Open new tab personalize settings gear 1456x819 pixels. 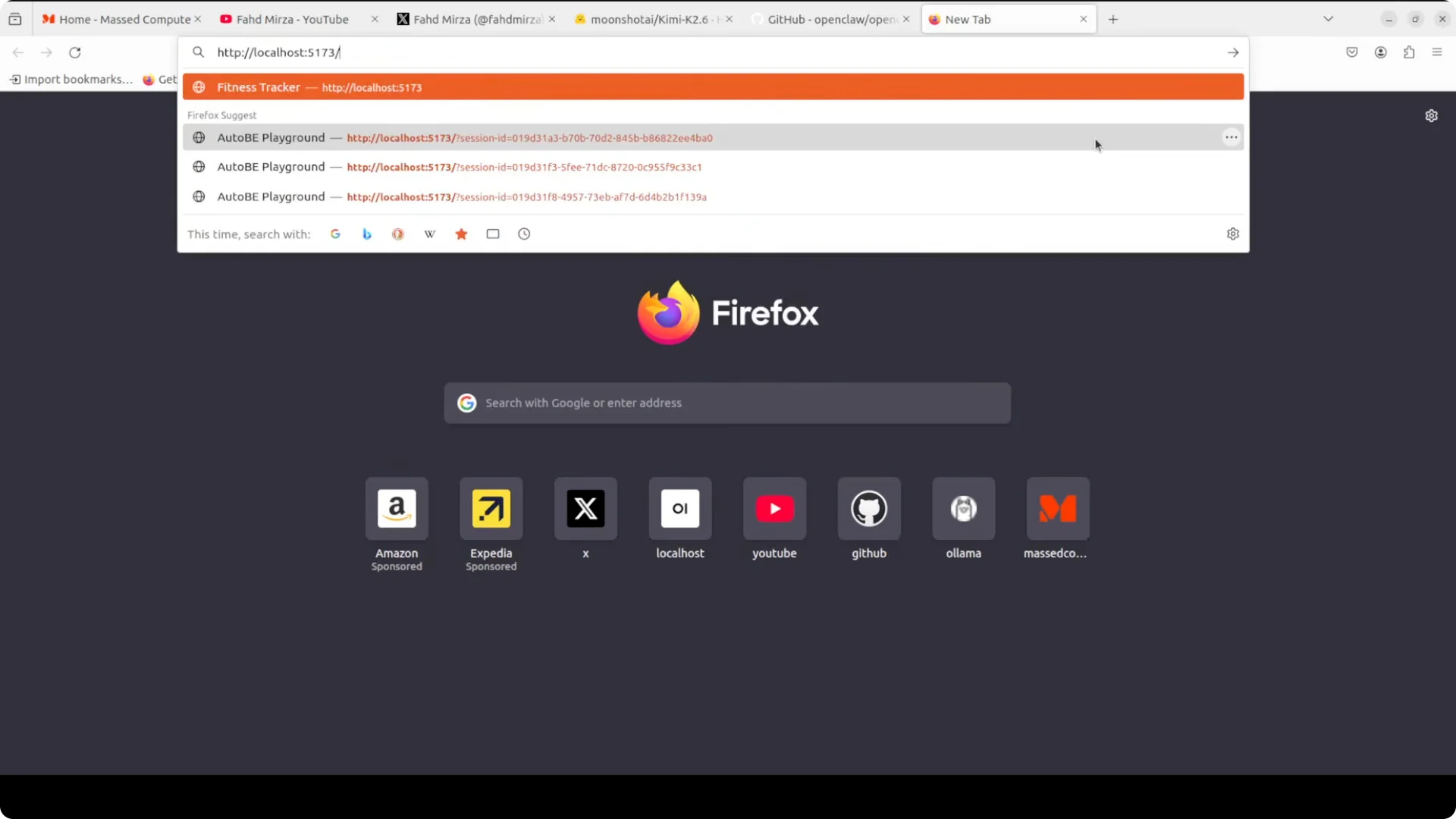click(x=1431, y=116)
